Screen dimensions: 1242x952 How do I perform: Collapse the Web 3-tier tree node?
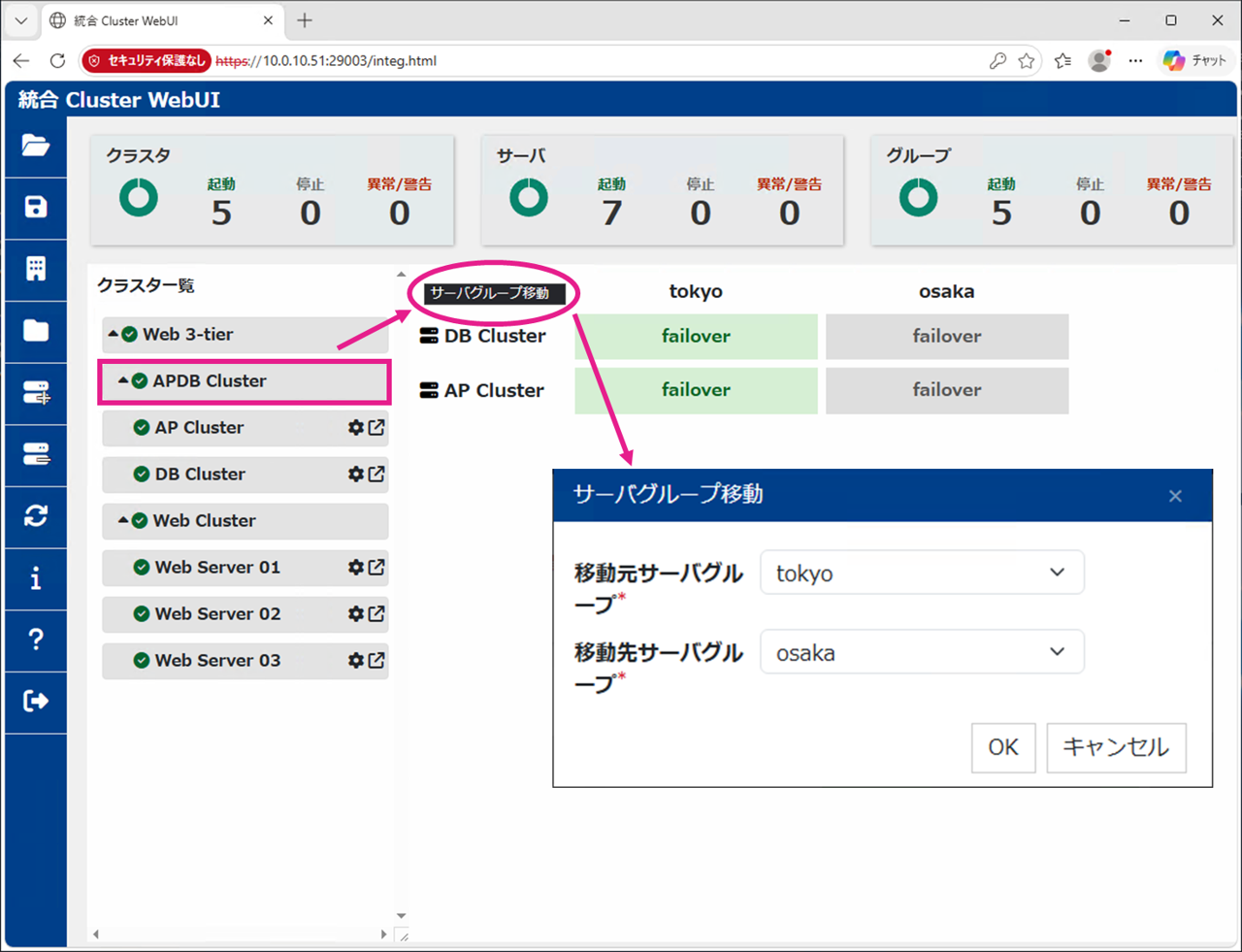tap(114, 334)
